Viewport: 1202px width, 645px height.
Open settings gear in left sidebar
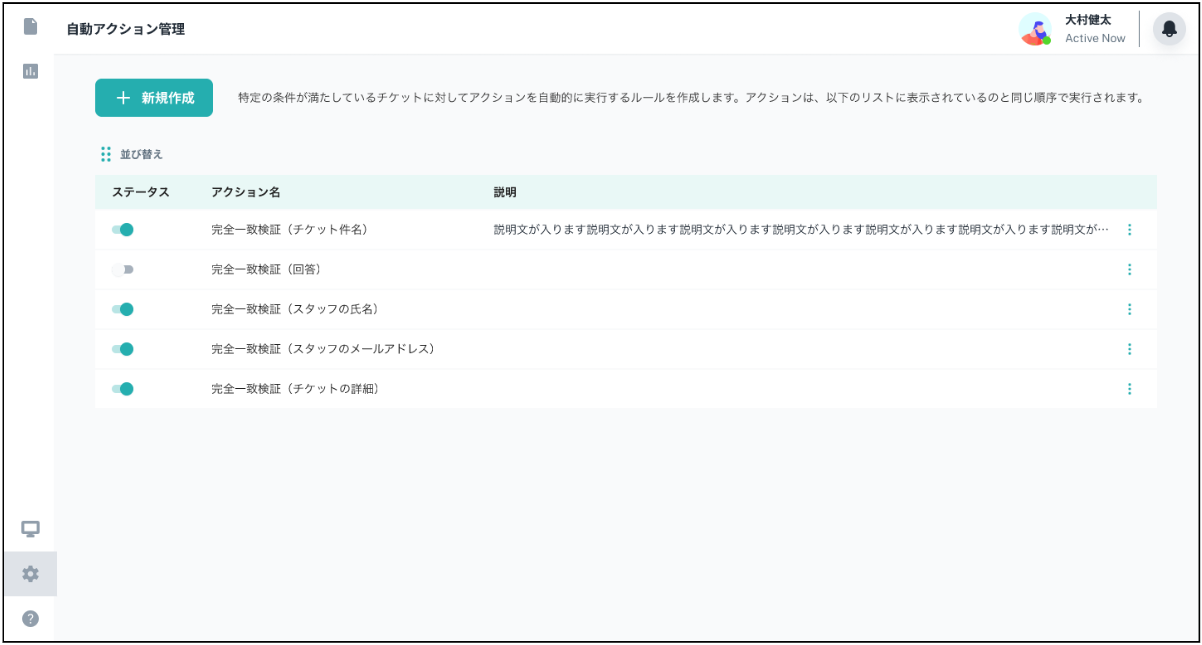coord(30,574)
